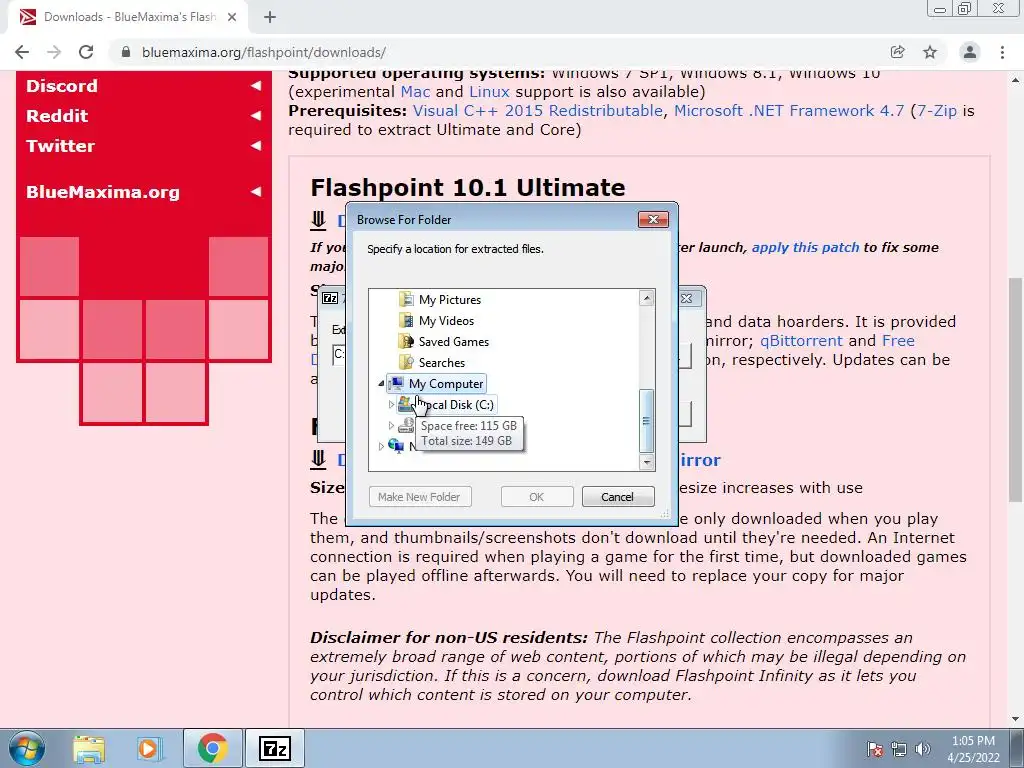Open the Windows Start menu
Viewport: 1024px width, 768px height.
(26, 748)
